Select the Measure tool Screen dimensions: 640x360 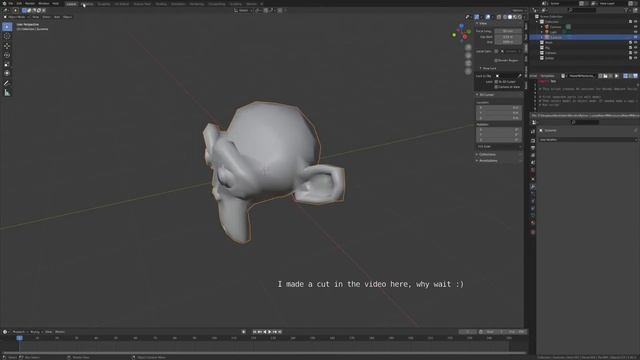pyautogui.click(x=7, y=93)
